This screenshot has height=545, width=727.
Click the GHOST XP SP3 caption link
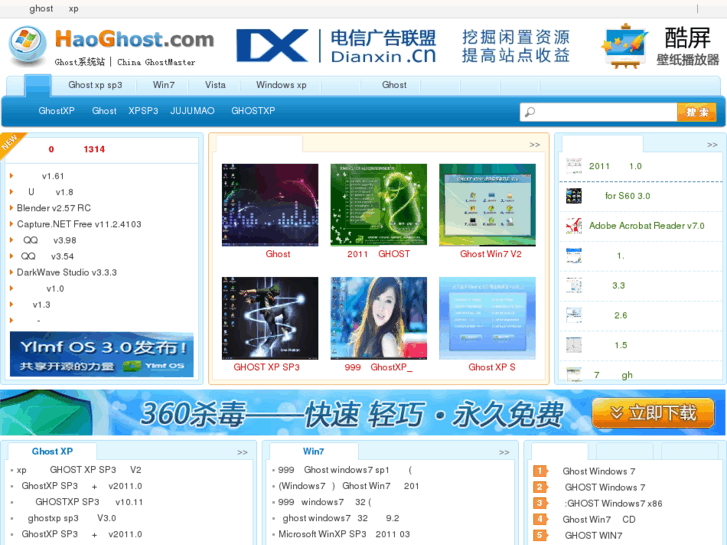click(267, 367)
